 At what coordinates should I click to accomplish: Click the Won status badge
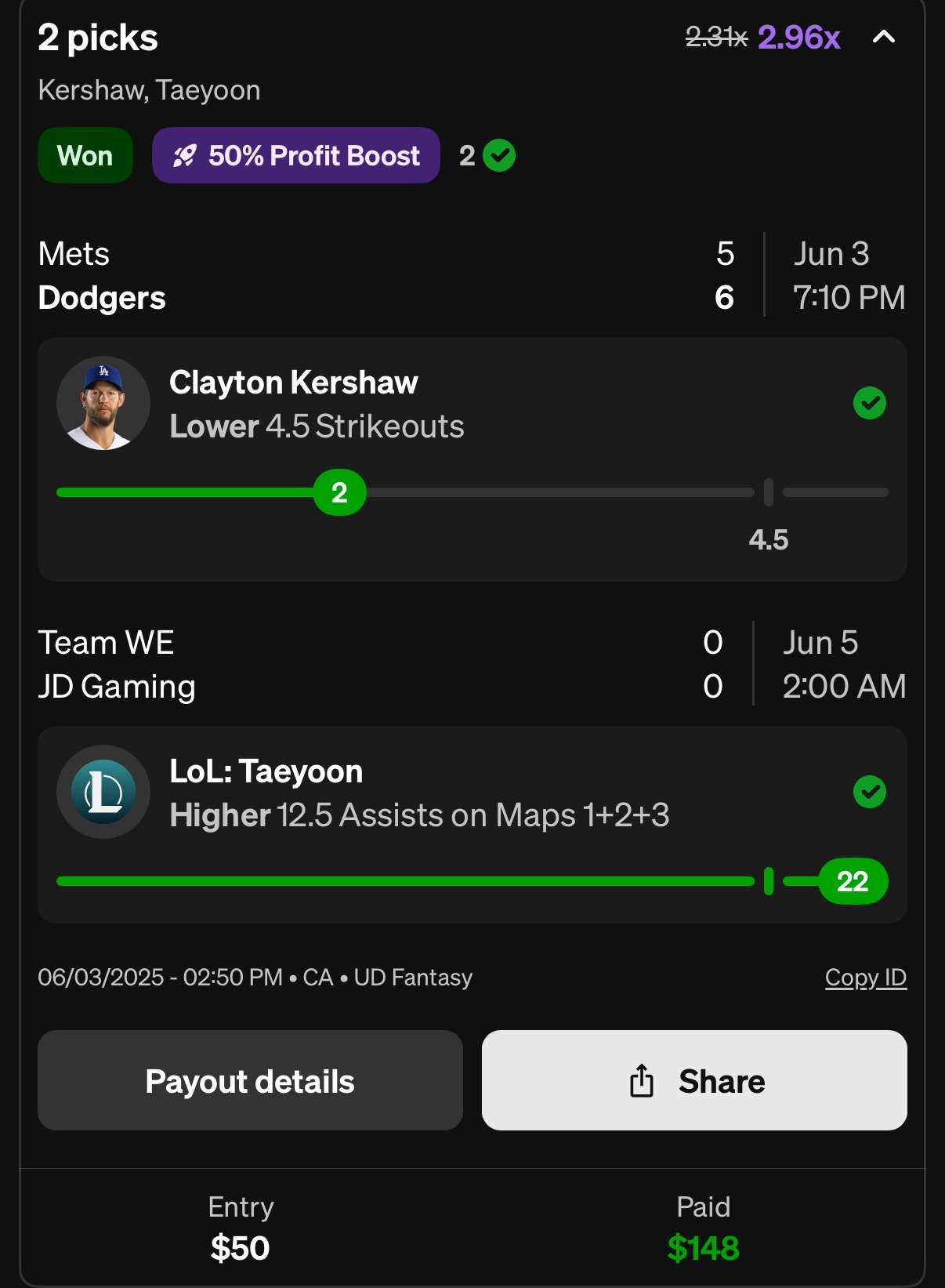(x=85, y=156)
